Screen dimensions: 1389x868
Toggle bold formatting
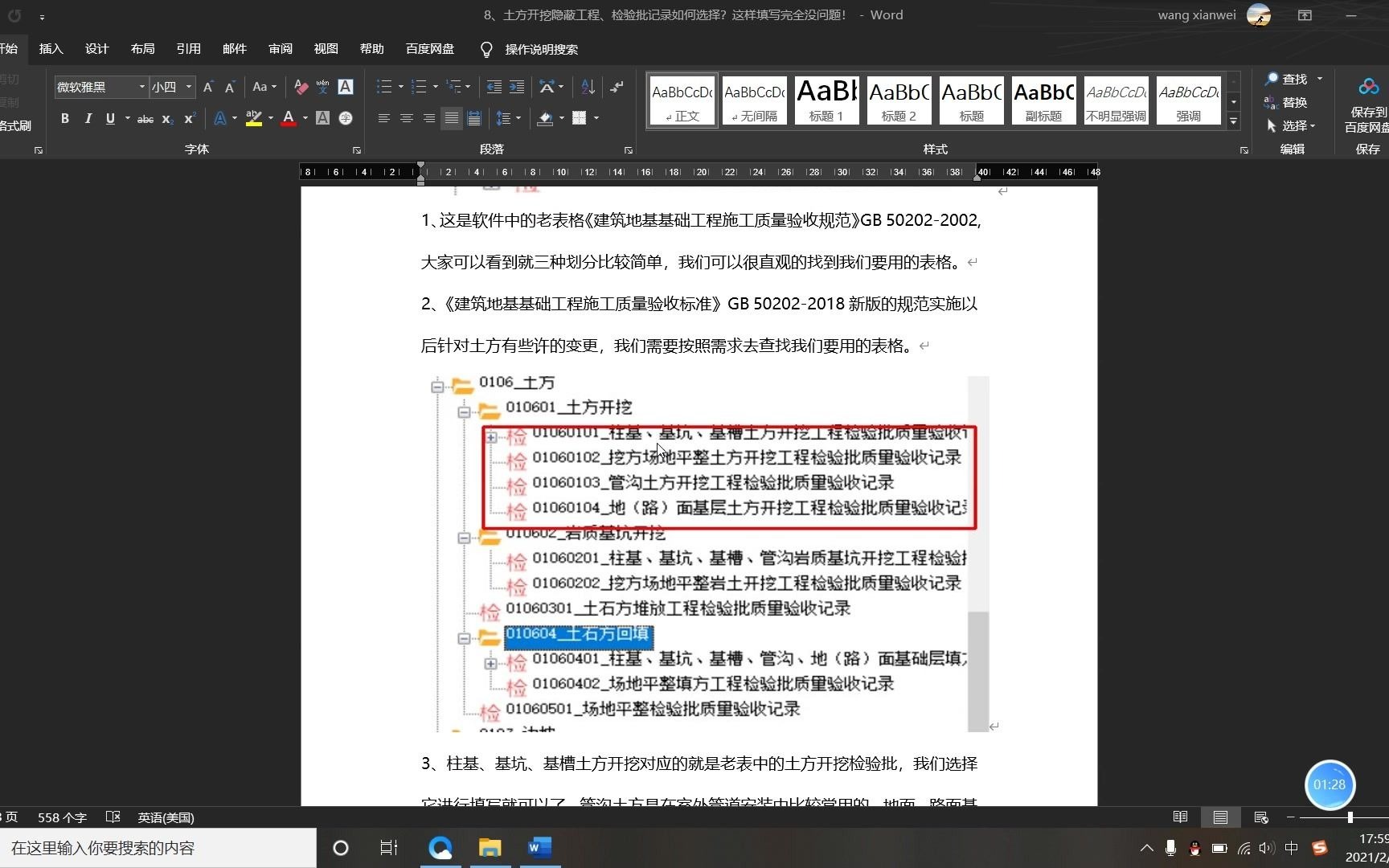(x=65, y=119)
